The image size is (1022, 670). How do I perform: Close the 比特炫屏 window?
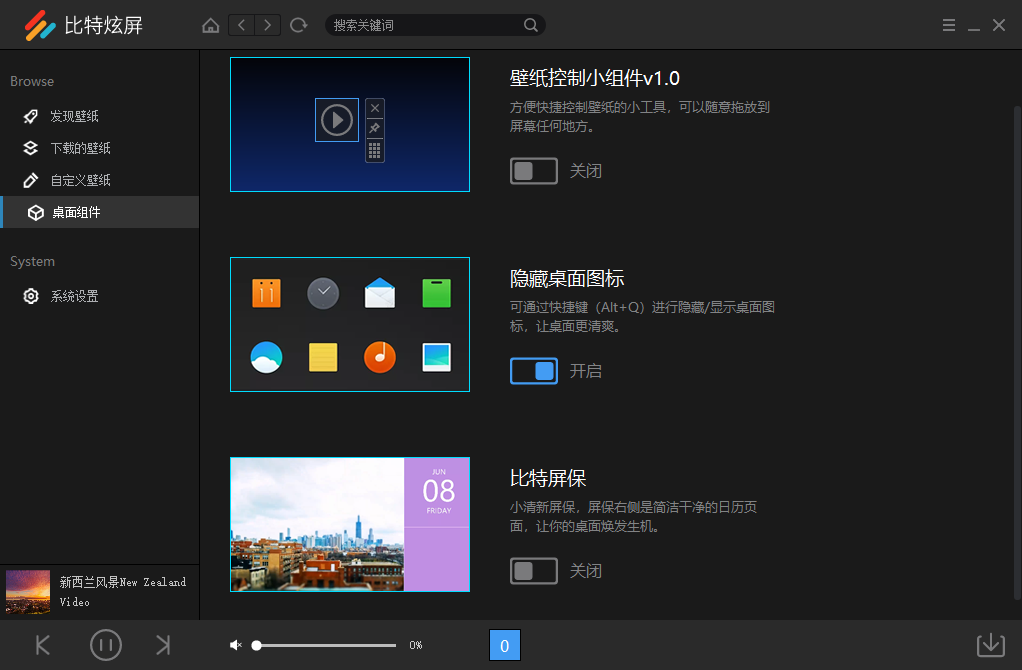click(x=999, y=25)
